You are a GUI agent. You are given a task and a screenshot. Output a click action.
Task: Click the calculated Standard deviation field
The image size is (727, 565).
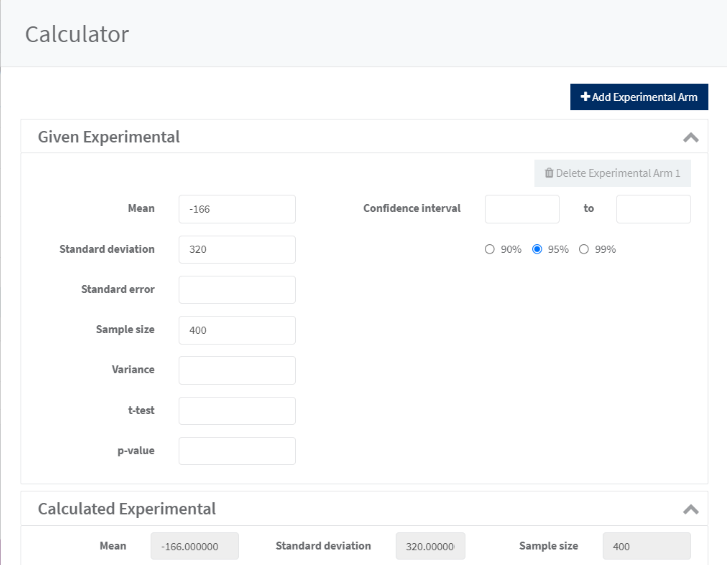pyautogui.click(x=430, y=546)
